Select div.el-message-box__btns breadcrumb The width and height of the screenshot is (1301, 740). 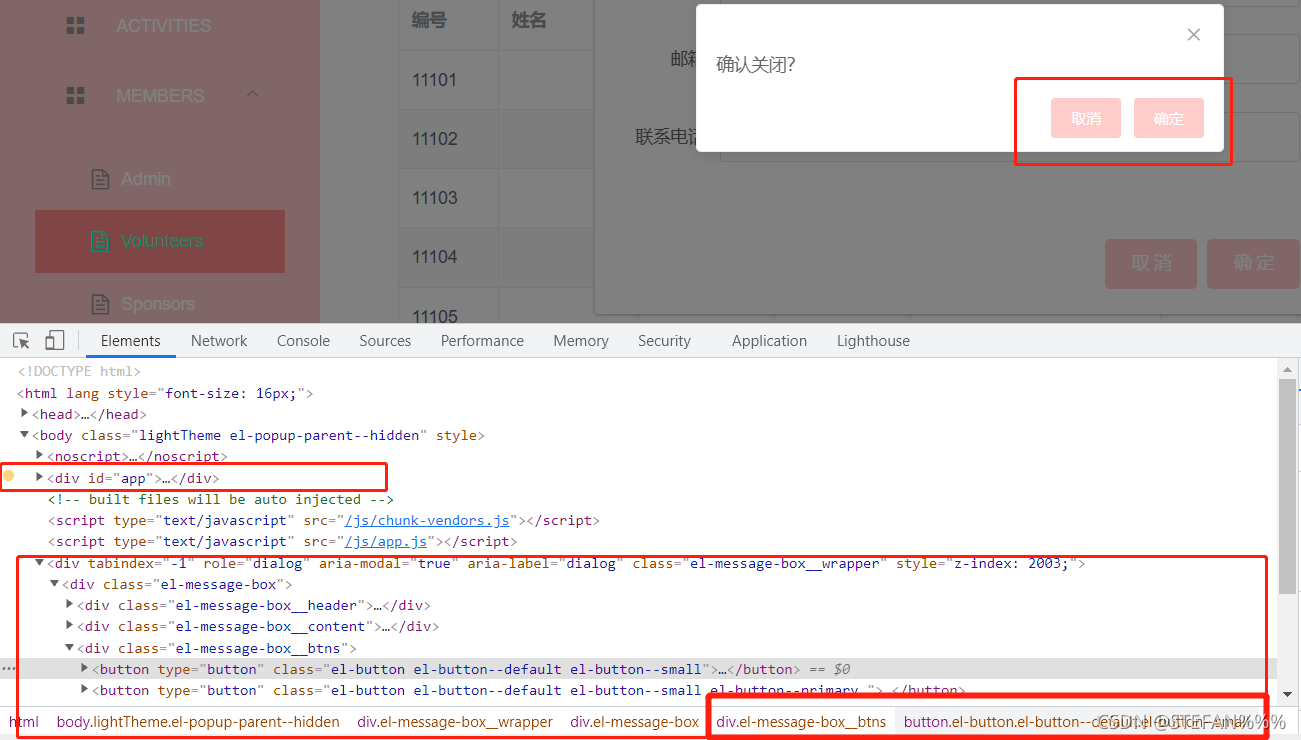pos(801,721)
